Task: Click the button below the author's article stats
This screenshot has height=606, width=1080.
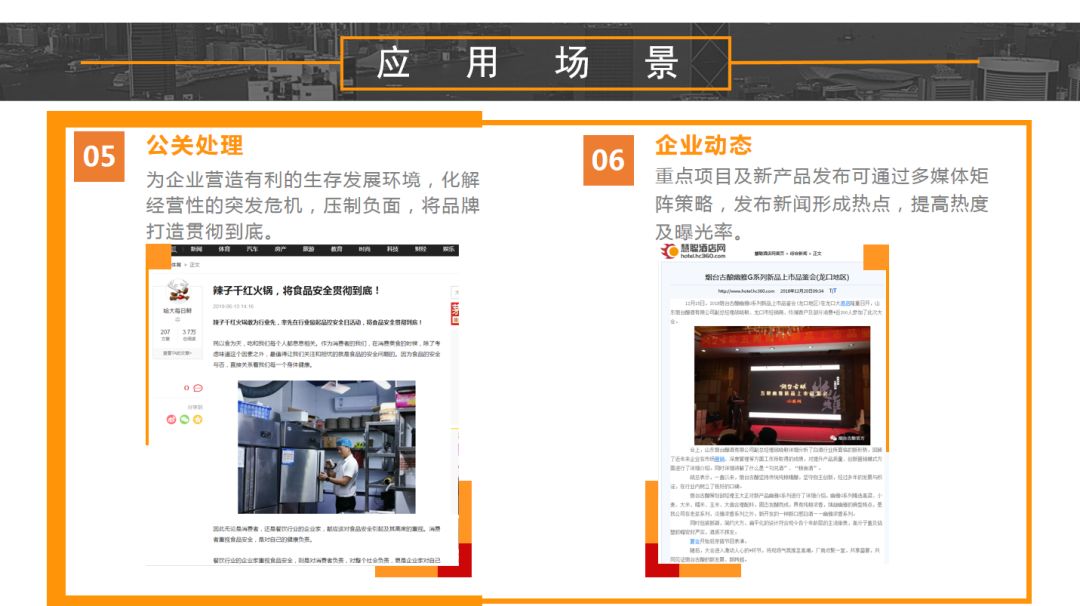Action: [x=177, y=353]
